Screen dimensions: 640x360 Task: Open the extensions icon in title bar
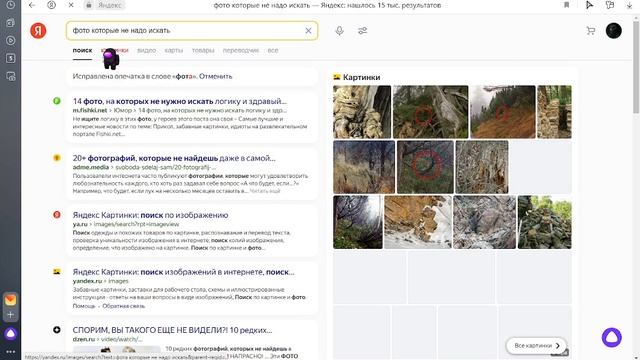[610, 5]
